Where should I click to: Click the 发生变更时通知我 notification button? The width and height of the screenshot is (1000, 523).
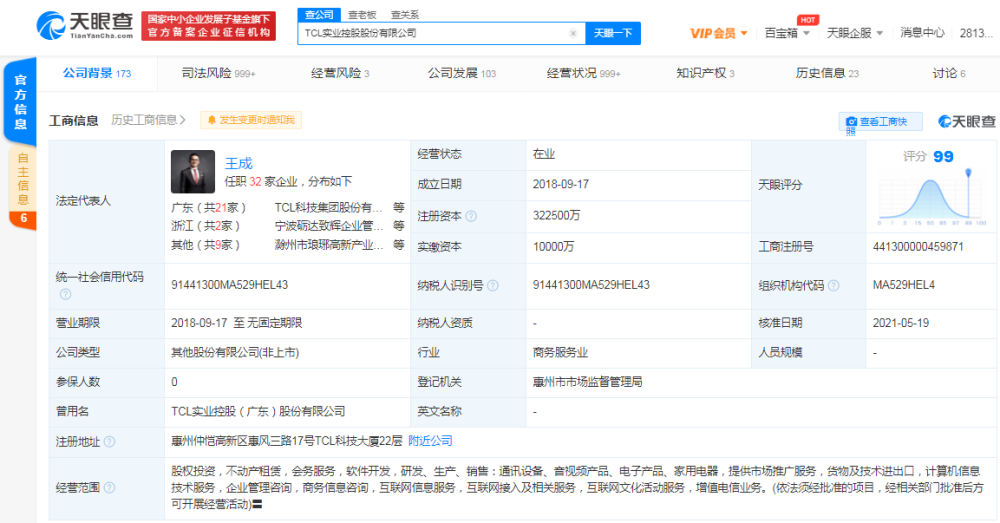[251, 121]
